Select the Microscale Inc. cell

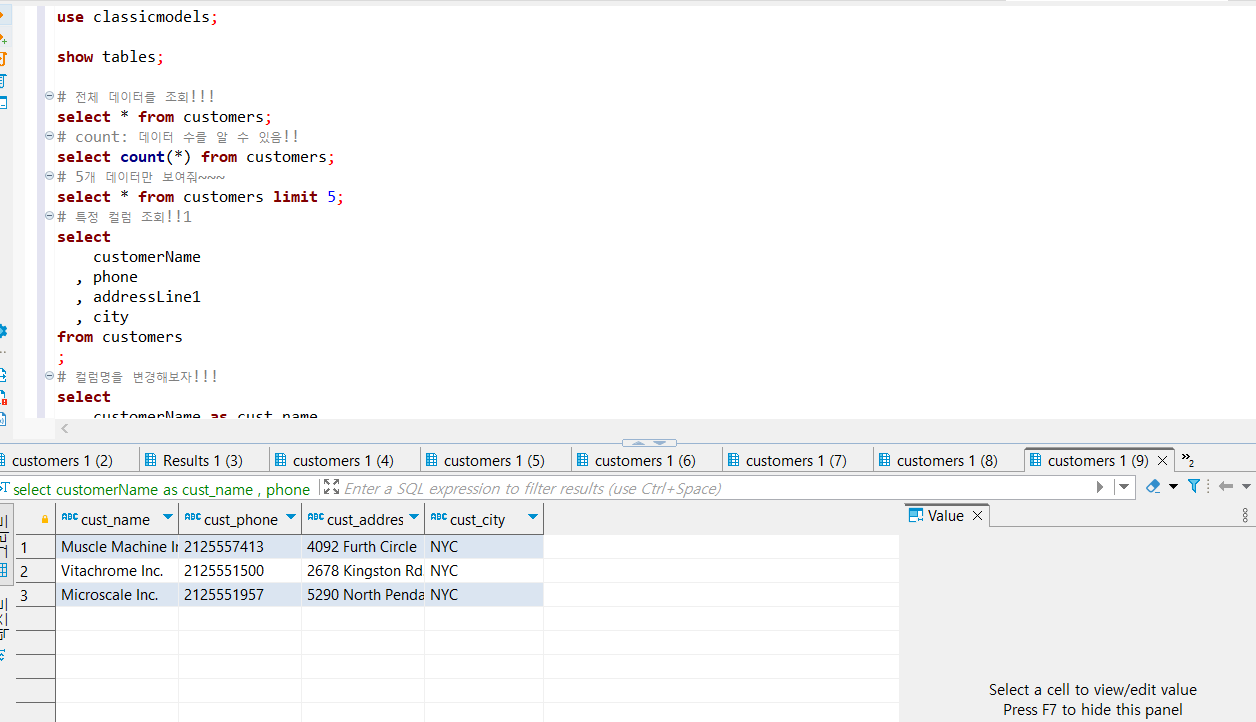(x=117, y=595)
